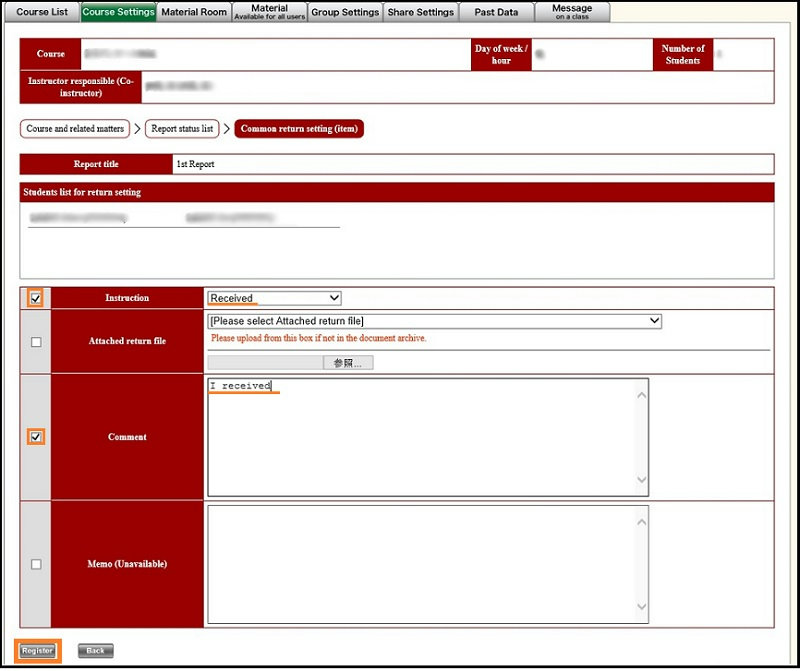800x671 pixels.
Task: Select the Past Data tab
Action: click(496, 12)
